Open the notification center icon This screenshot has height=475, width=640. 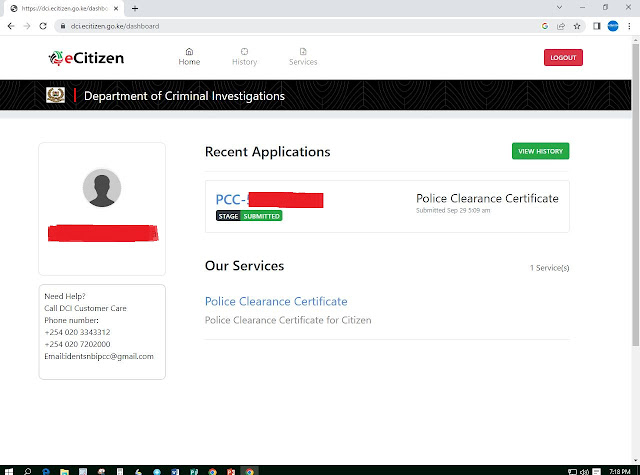pos(597,472)
